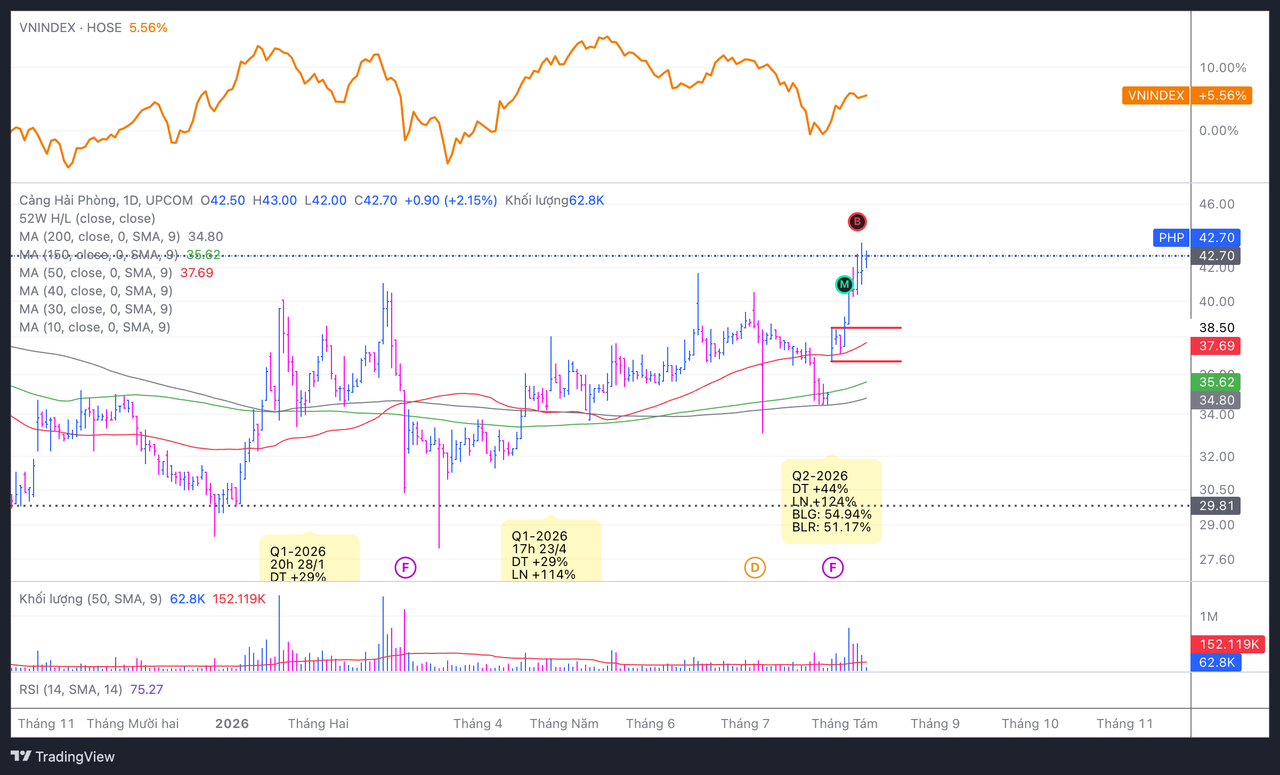Click the TradingView logo
1280x775 pixels.
(x=63, y=757)
